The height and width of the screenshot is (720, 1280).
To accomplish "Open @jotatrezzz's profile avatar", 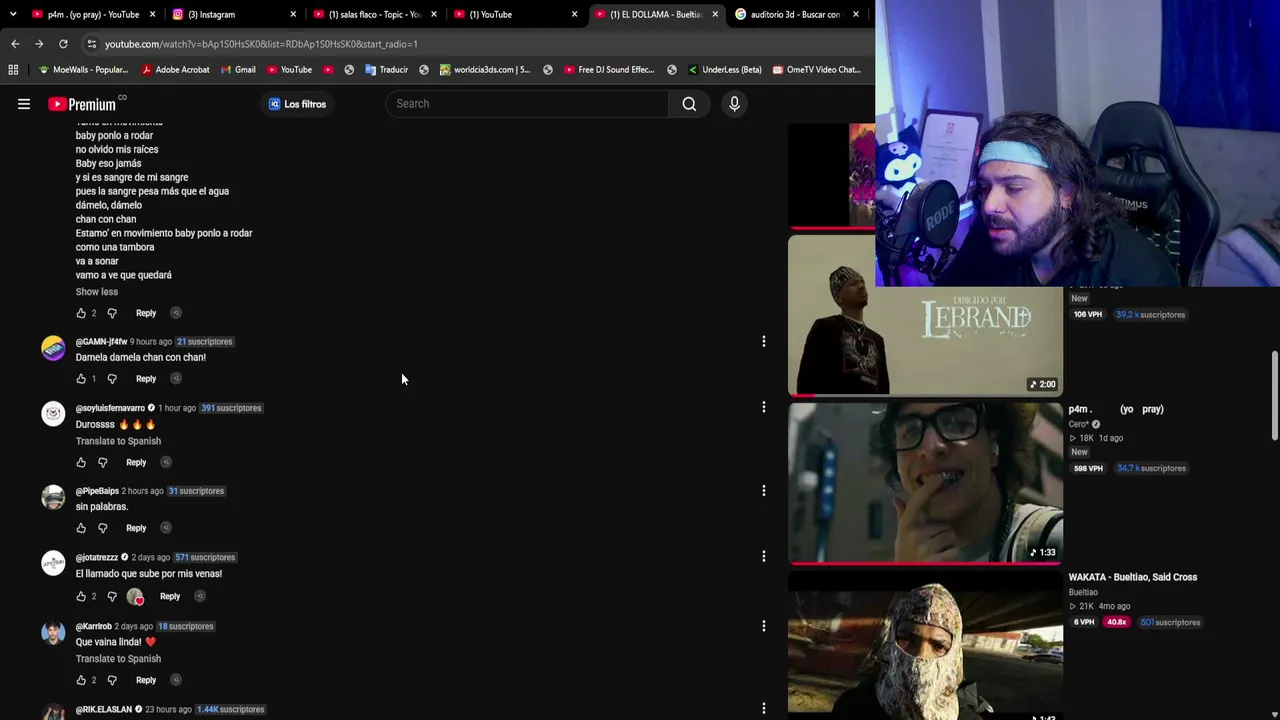I will click(53, 563).
